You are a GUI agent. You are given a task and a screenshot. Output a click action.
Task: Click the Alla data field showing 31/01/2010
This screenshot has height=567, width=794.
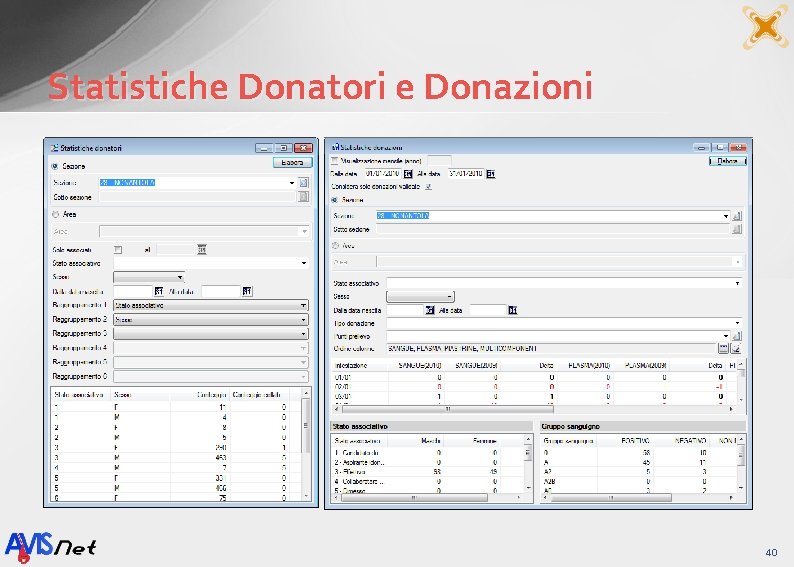click(466, 174)
